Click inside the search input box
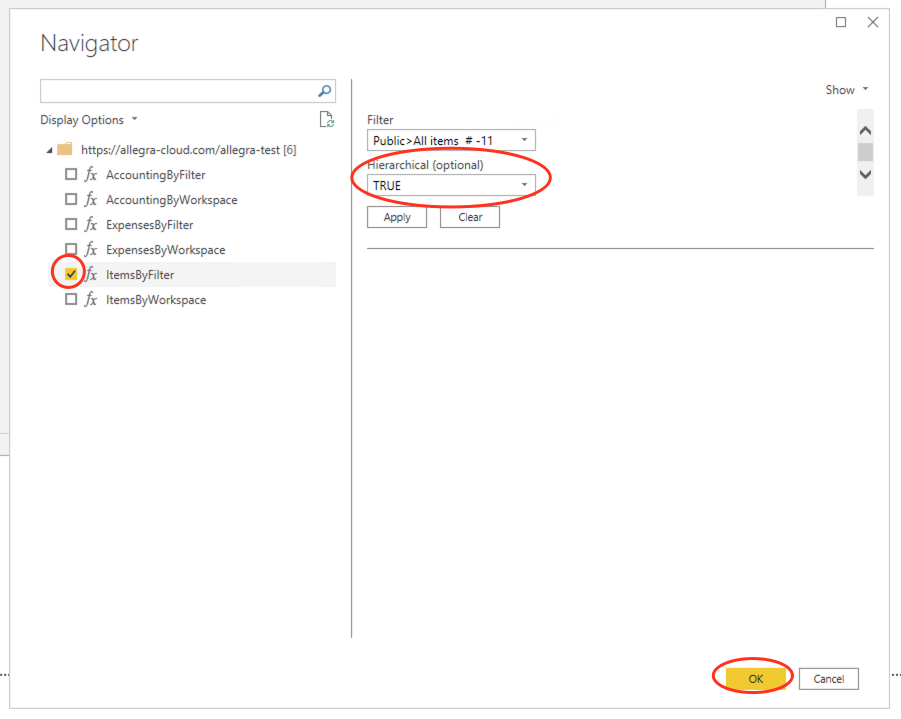The height and width of the screenshot is (719, 901). (x=180, y=90)
